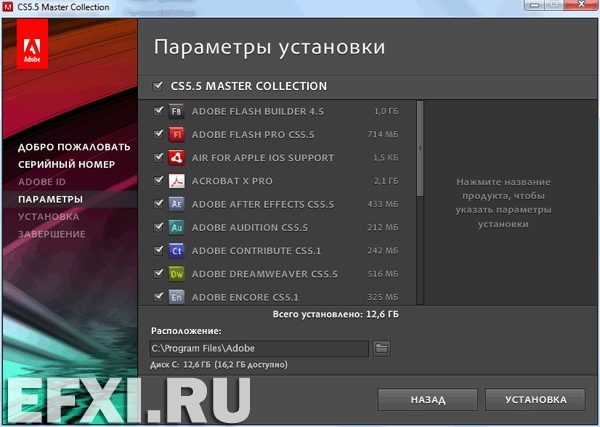Viewport: 600px width, 427px height.
Task: Select ADOBE AFTER EFFECTS CS5.5 name
Action: [263, 204]
